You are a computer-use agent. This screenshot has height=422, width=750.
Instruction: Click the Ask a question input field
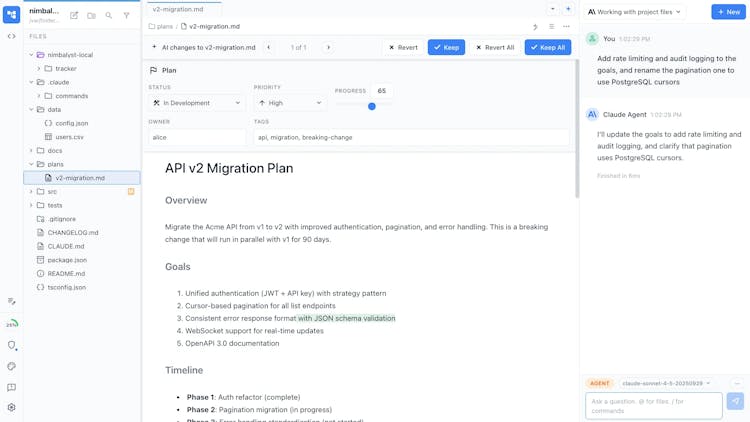(653, 405)
